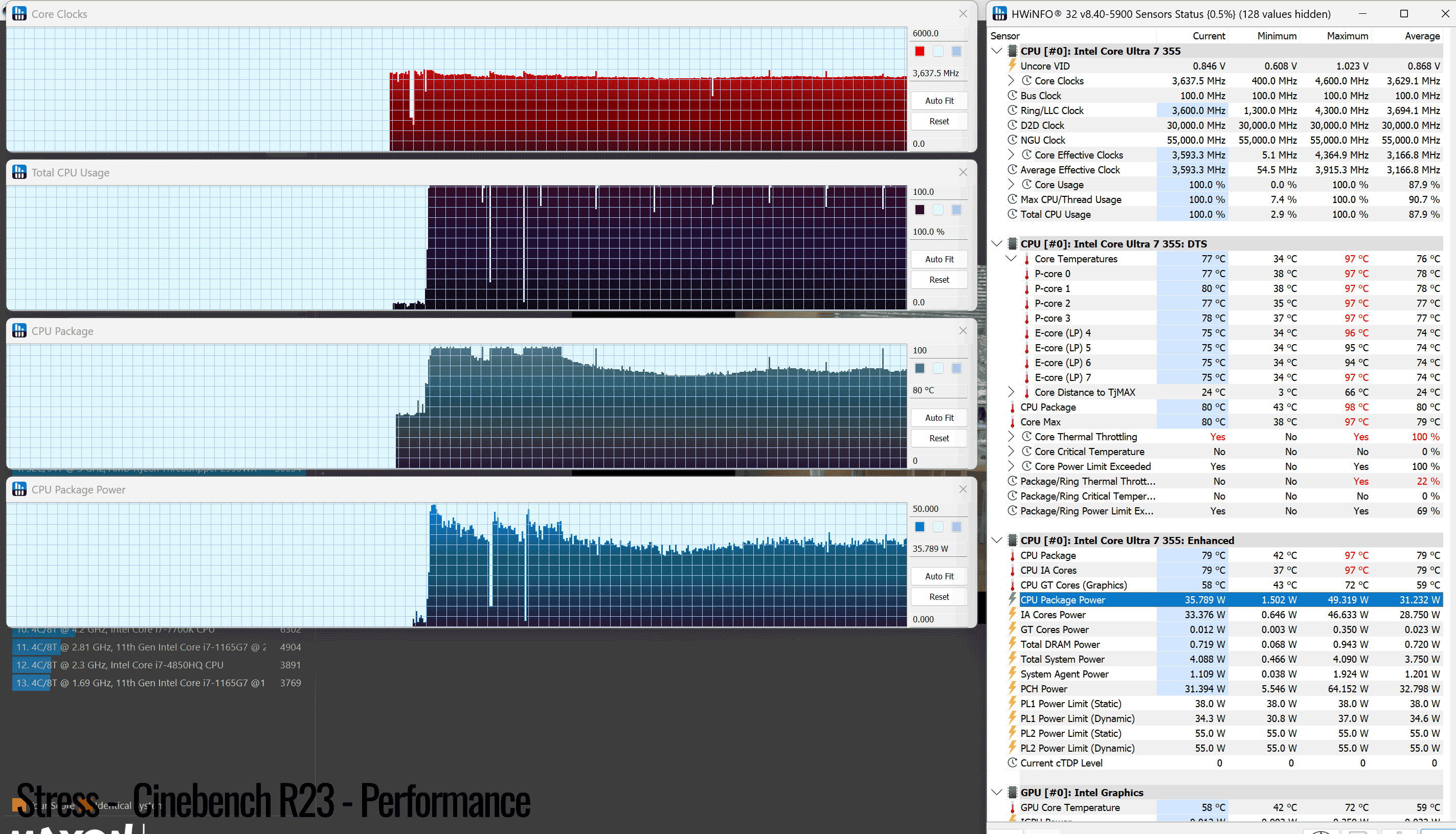Click the HWiNFO icon in Total CPU Usage graph title
This screenshot has width=1456, height=834.
pyautogui.click(x=19, y=172)
